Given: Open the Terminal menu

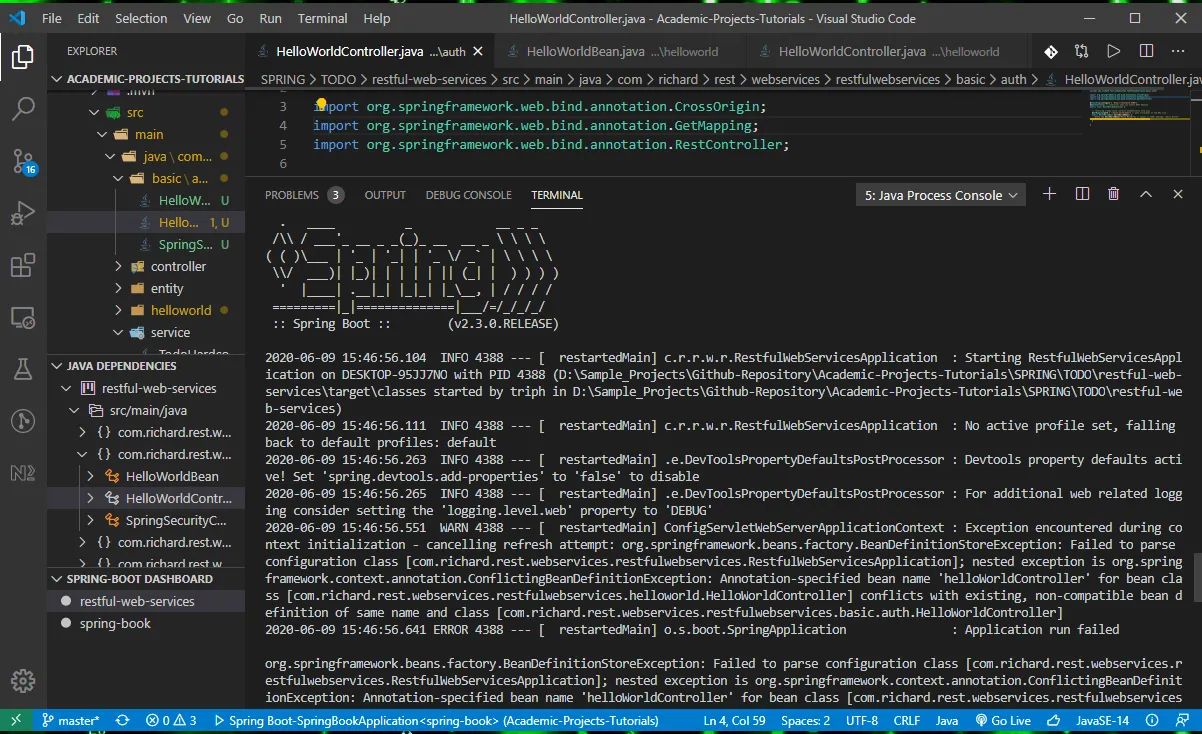Looking at the screenshot, I should tap(322, 18).
